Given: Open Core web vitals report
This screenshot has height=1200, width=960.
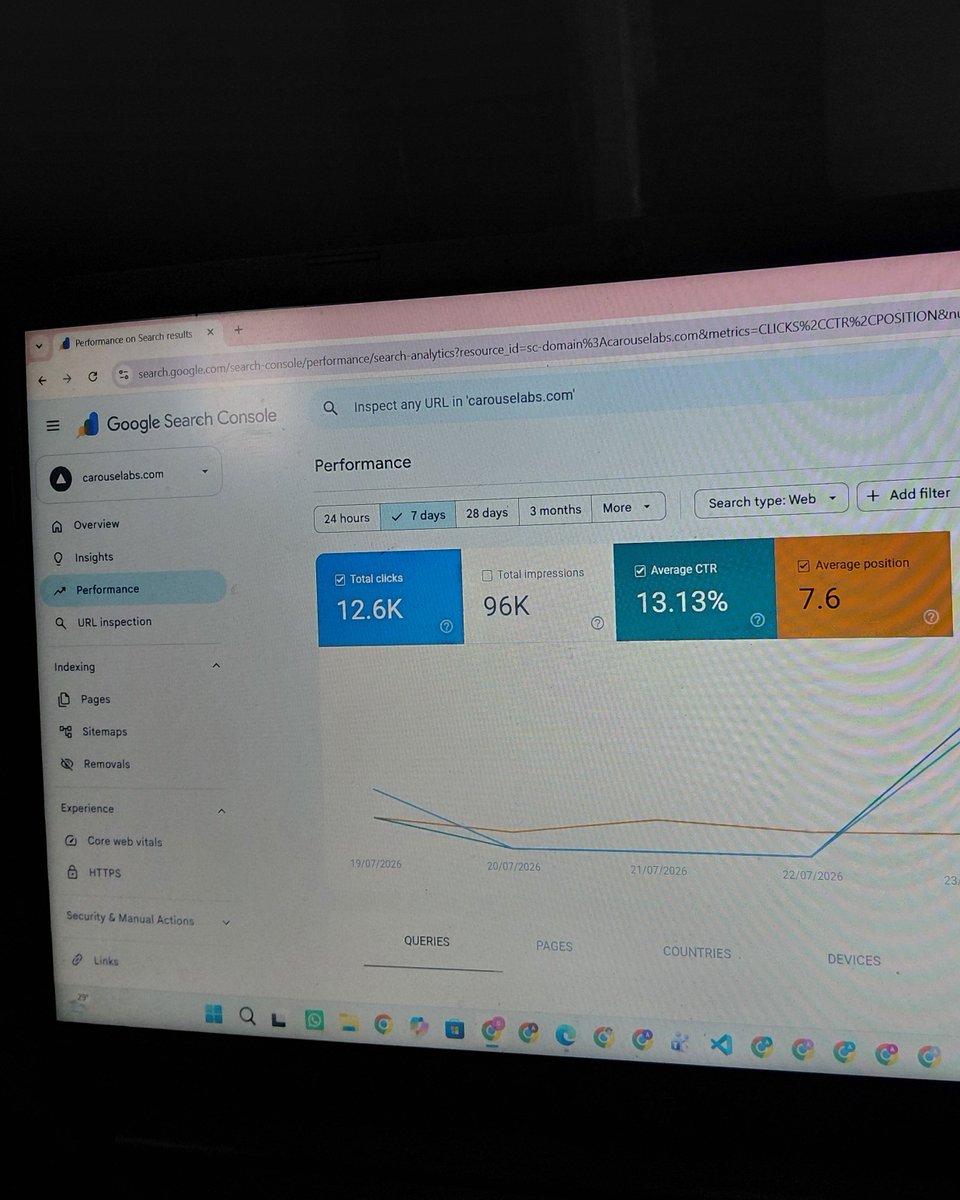Looking at the screenshot, I should [125, 841].
